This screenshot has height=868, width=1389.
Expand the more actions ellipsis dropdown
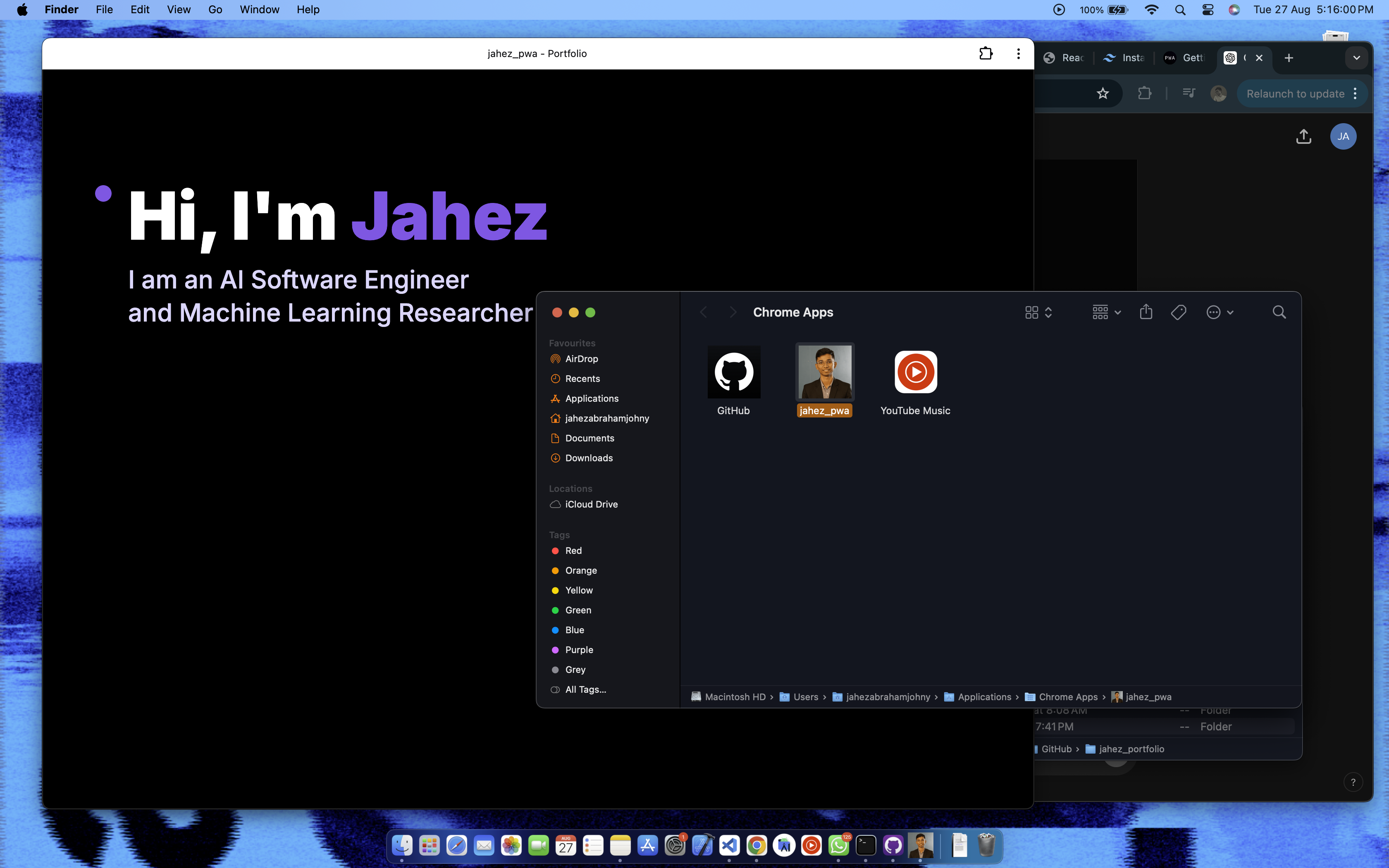(1220, 312)
